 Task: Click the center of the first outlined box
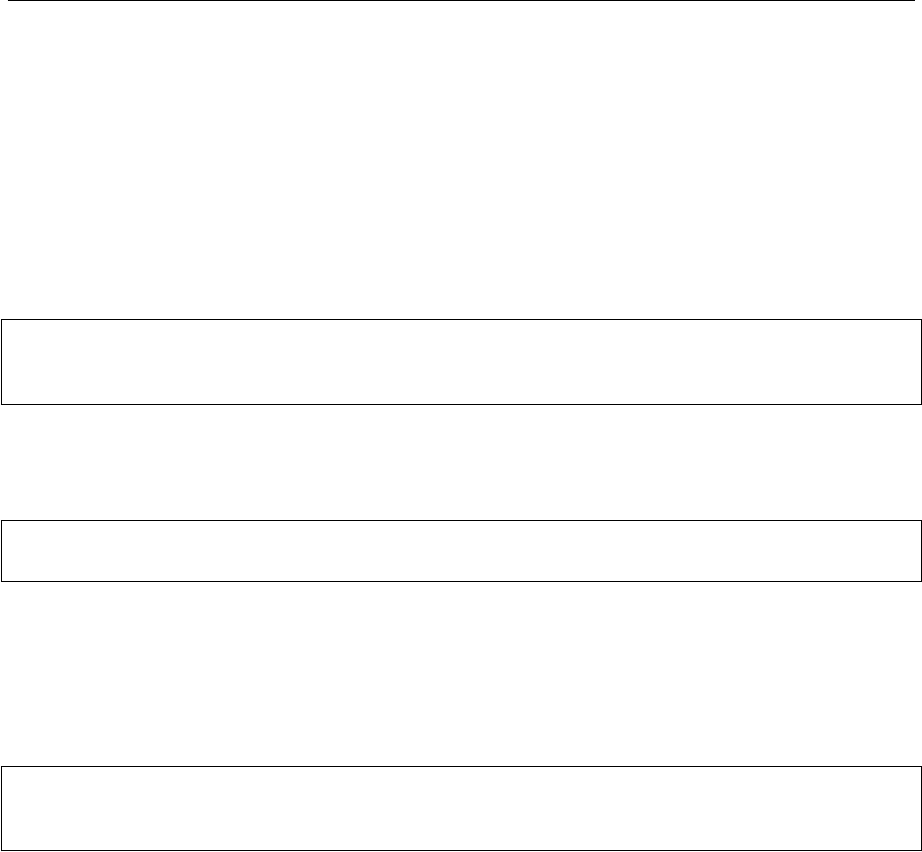(460, 362)
